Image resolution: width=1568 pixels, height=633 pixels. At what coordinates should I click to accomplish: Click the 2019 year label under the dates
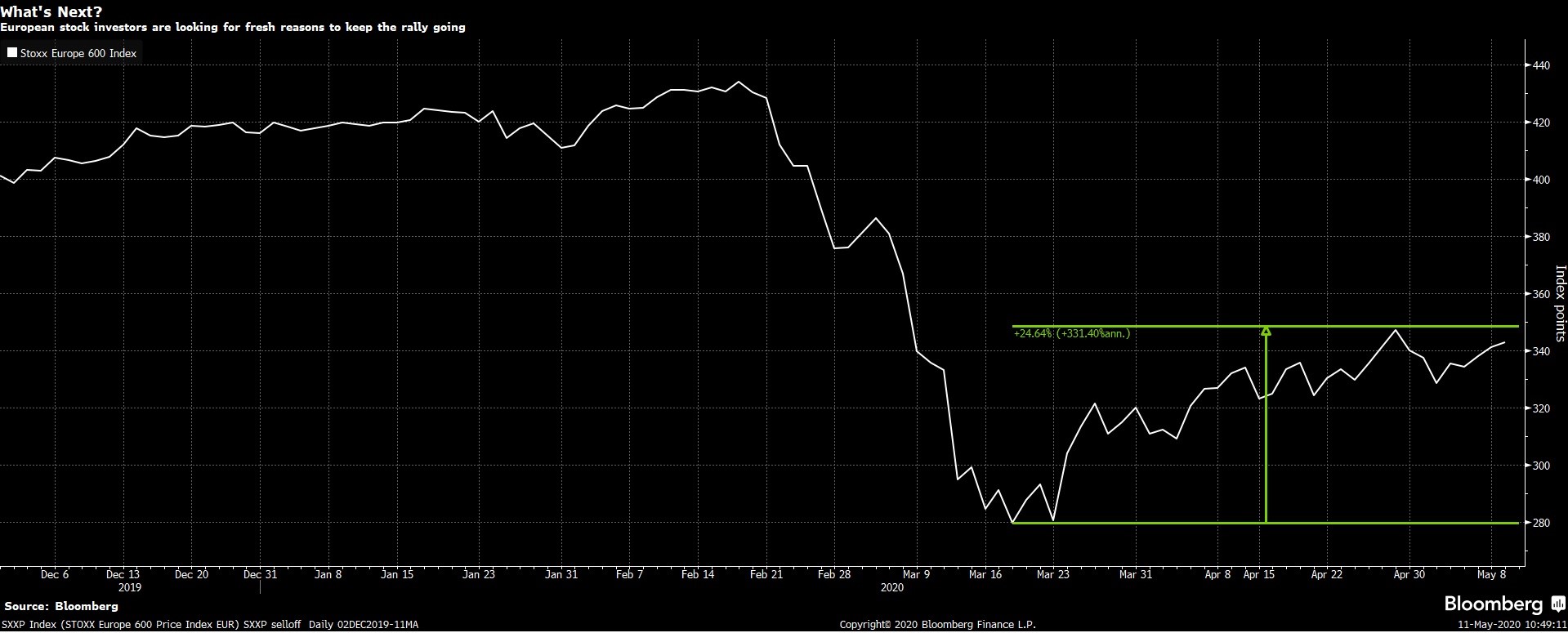coord(130,587)
